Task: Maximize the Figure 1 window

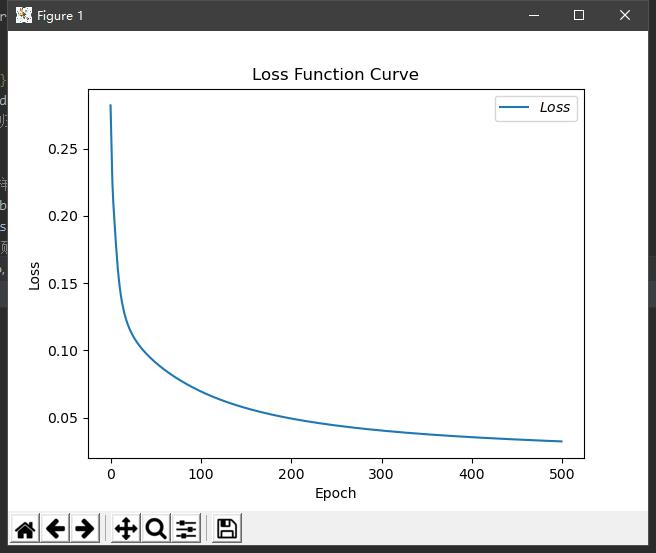Action: point(579,15)
